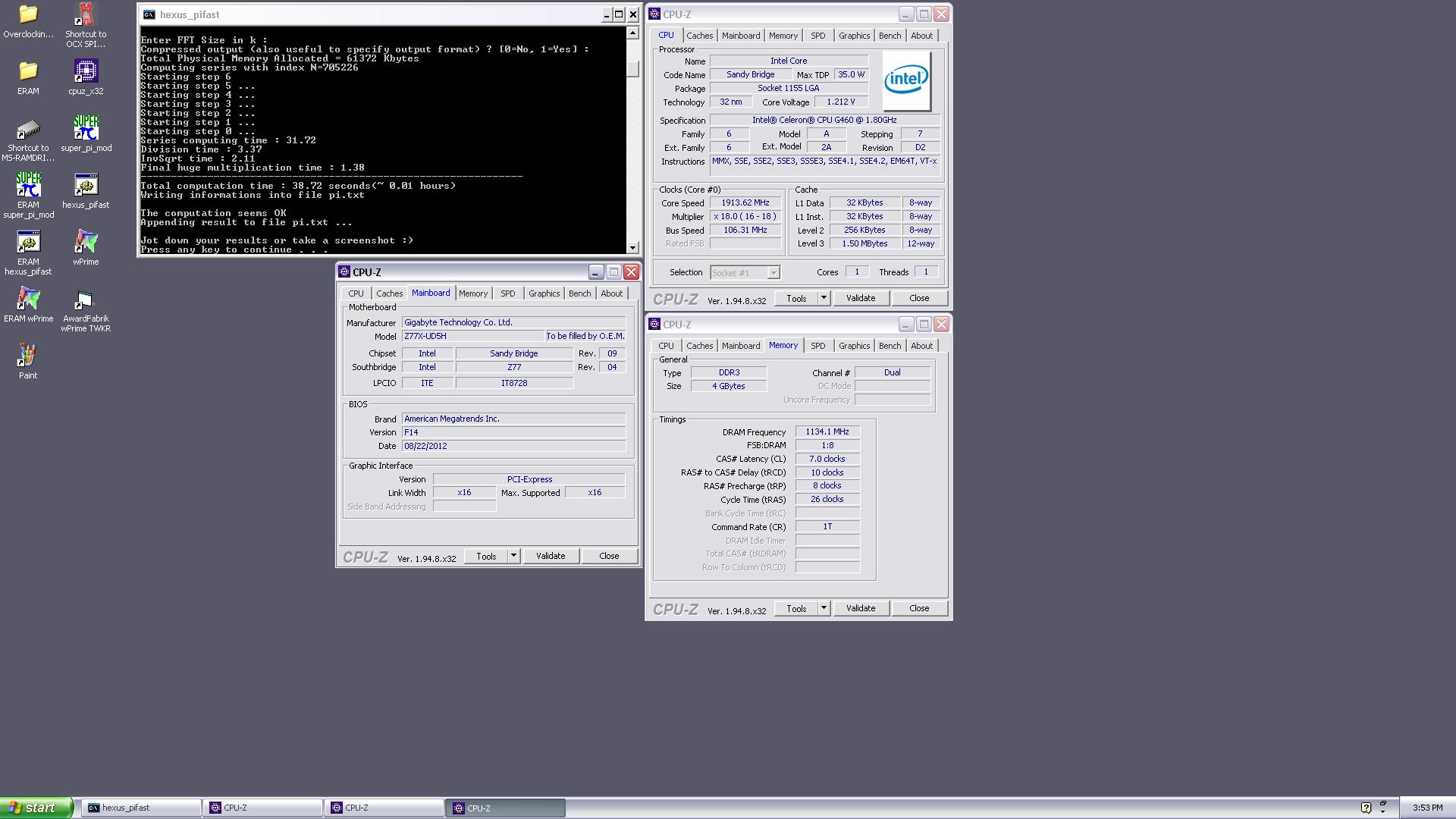Image resolution: width=1456 pixels, height=819 pixels.
Task: Click Core Voltage 1.212 V value
Action: (x=841, y=102)
